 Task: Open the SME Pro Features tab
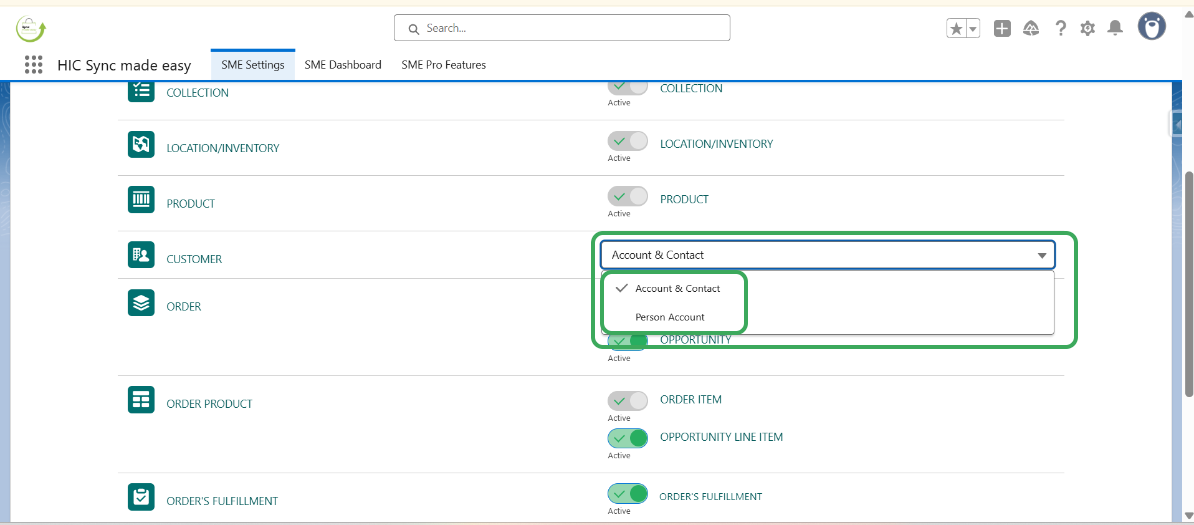[x=443, y=65]
